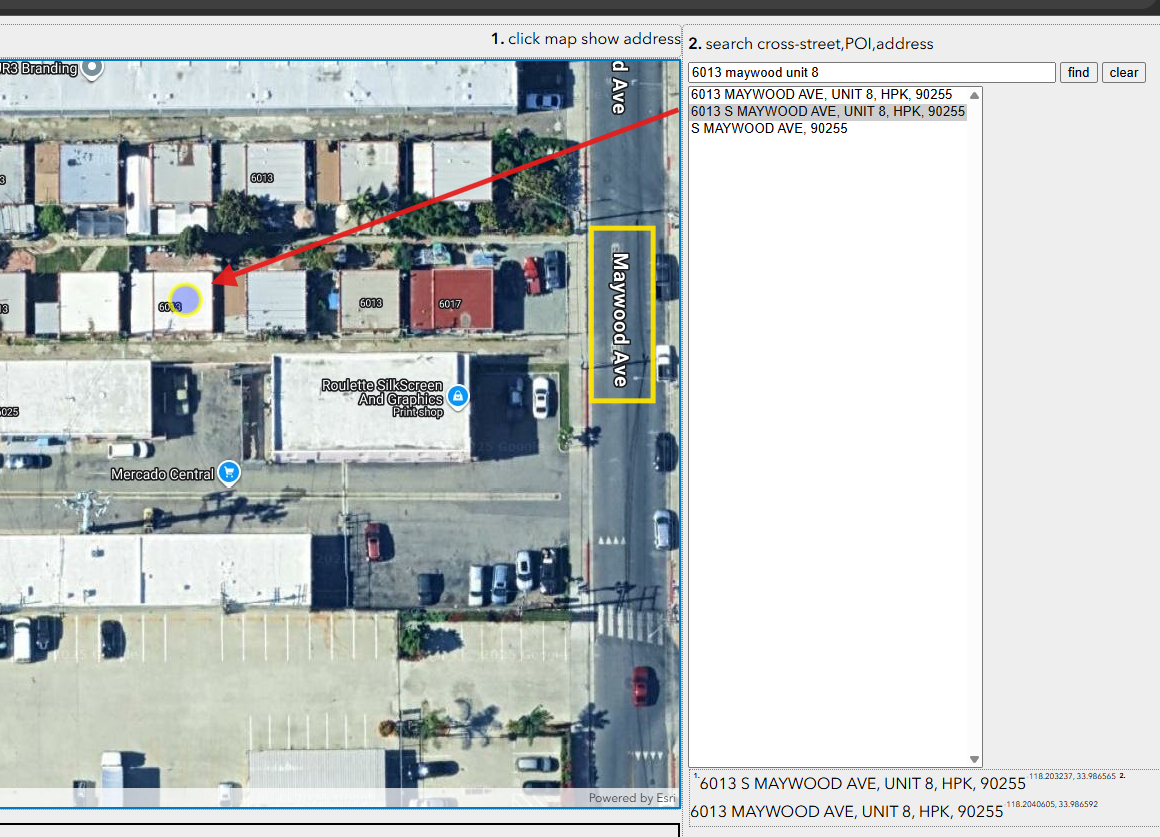Click into the address search text field
The image size is (1160, 837).
click(871, 72)
